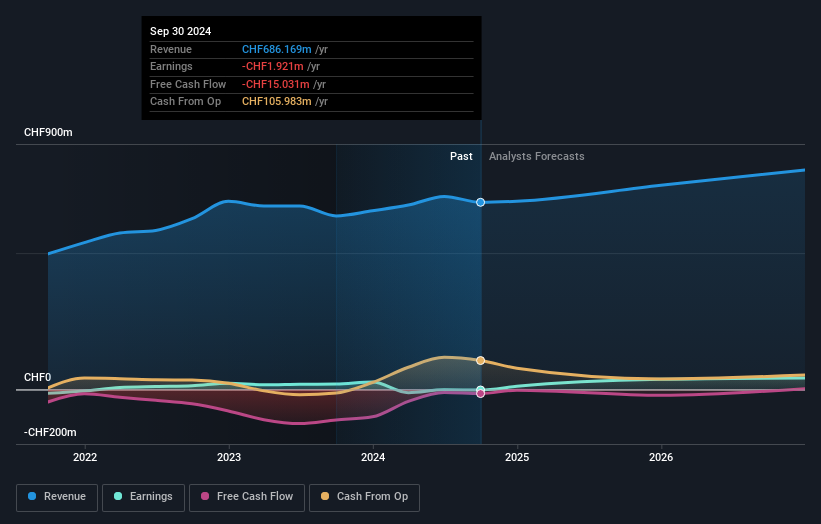Click the CHF105.983m cash from op value
Viewport: 821px width, 524px height.
(x=276, y=102)
